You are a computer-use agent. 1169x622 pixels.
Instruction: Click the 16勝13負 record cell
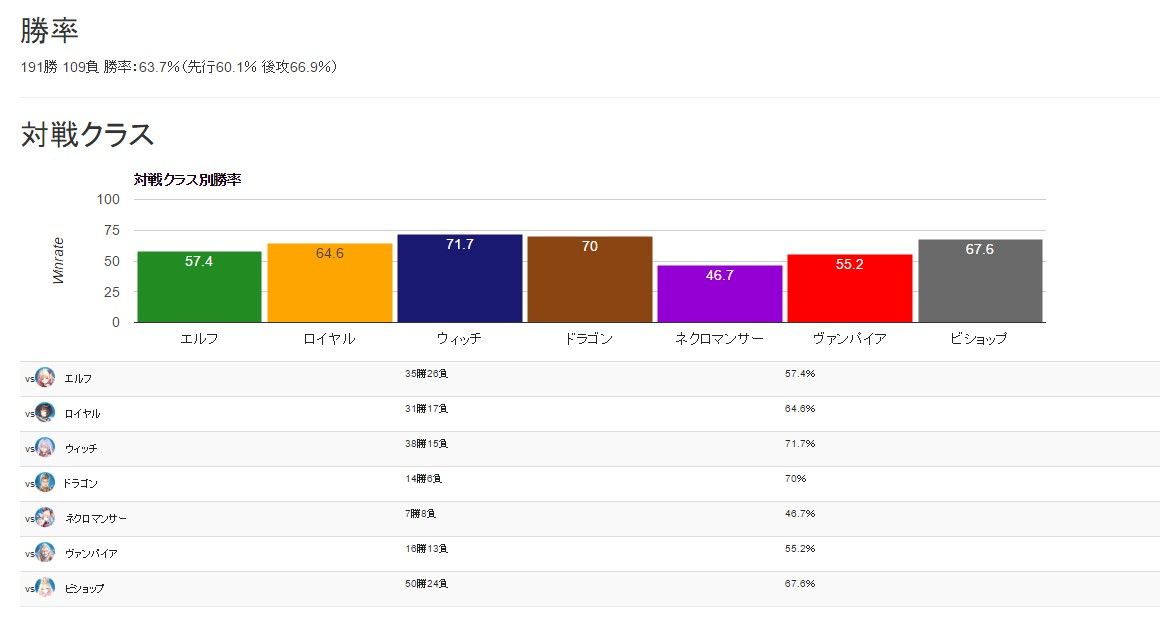click(x=426, y=549)
